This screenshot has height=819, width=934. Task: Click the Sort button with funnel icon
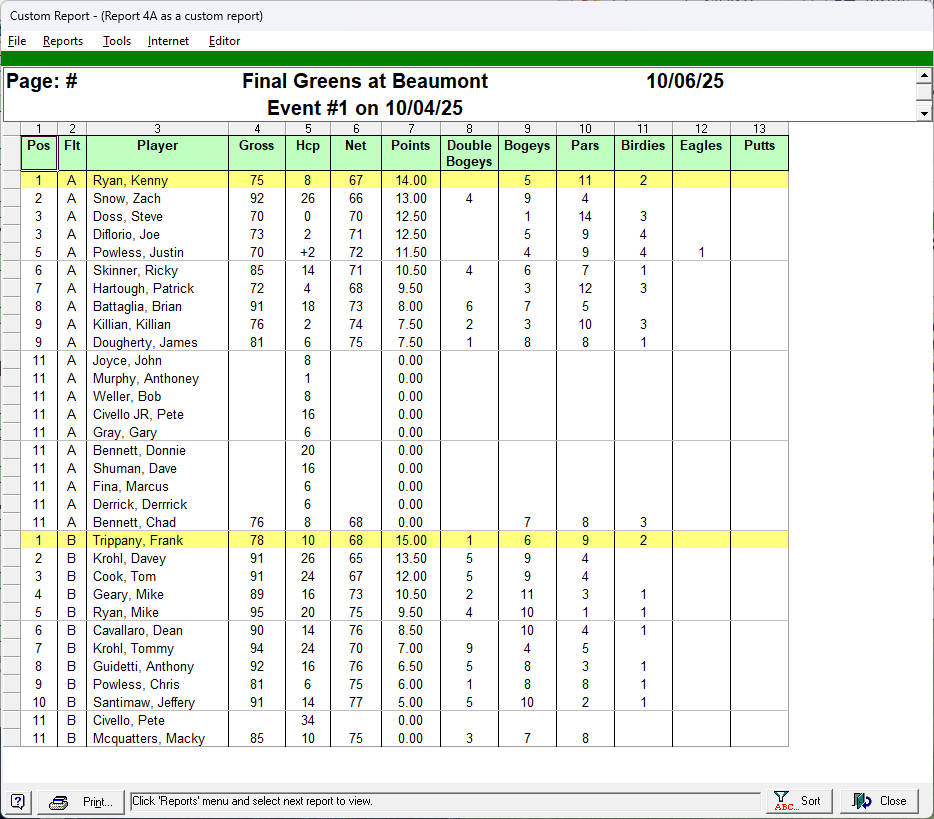coord(799,801)
